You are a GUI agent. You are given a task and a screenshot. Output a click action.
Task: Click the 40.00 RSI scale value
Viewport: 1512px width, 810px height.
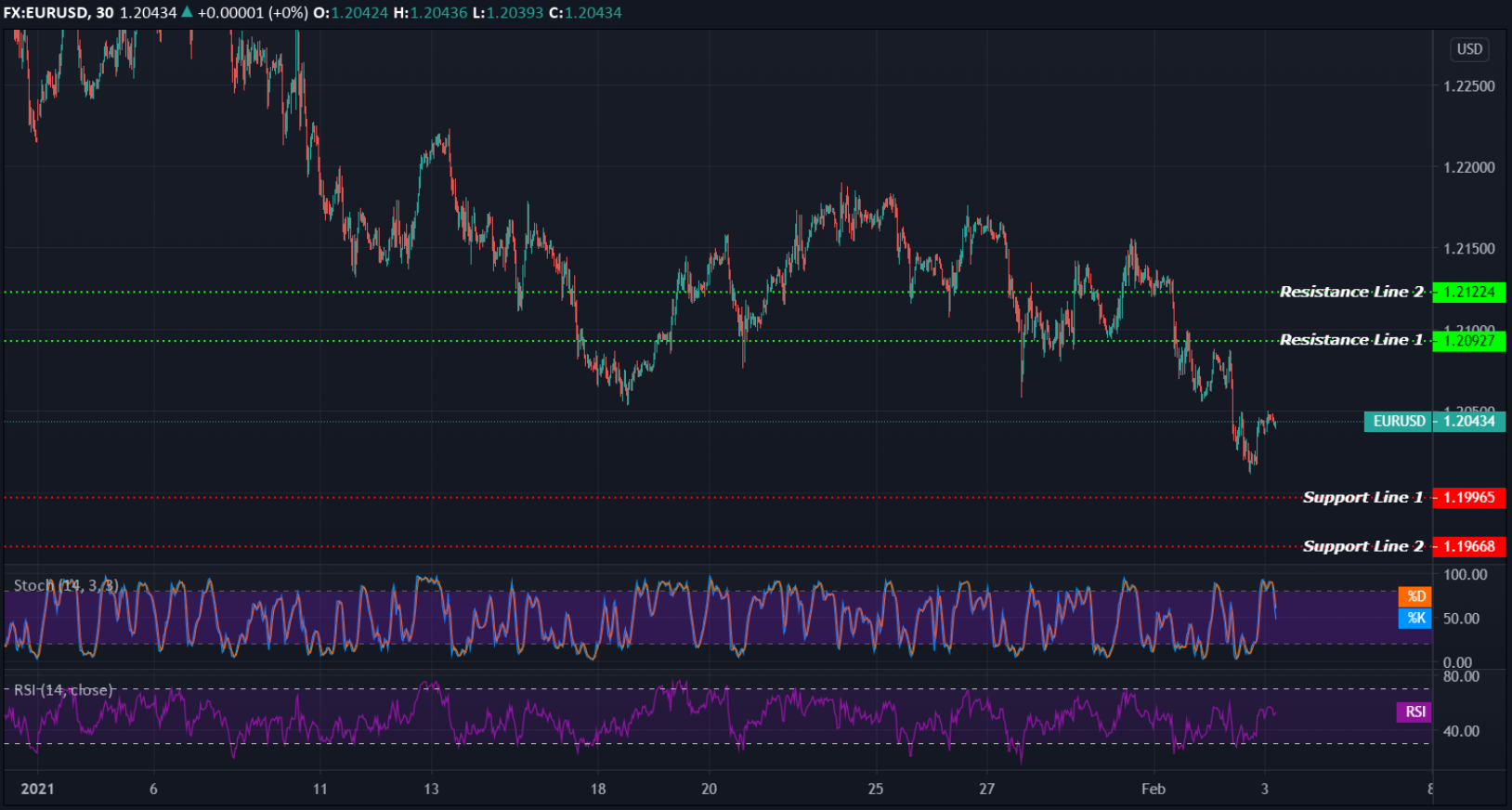(1461, 731)
